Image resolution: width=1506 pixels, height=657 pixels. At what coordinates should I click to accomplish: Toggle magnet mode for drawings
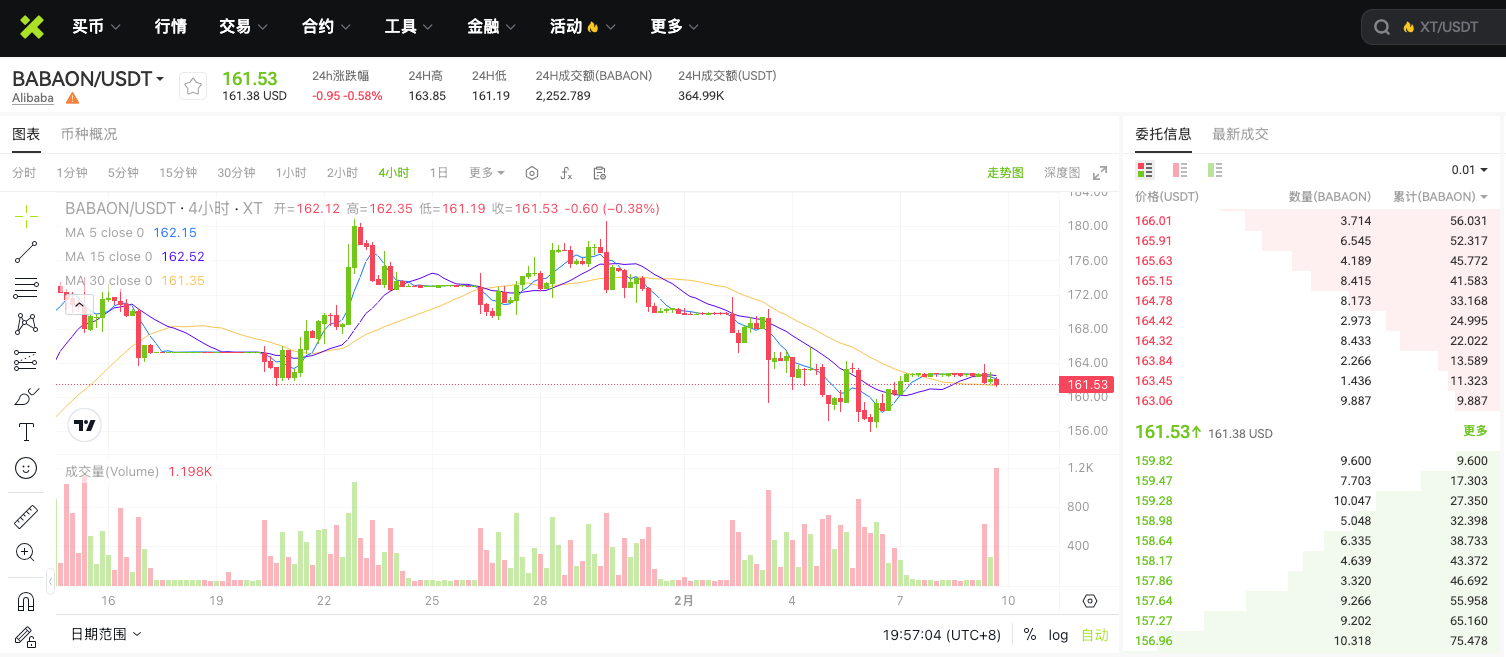tap(26, 602)
